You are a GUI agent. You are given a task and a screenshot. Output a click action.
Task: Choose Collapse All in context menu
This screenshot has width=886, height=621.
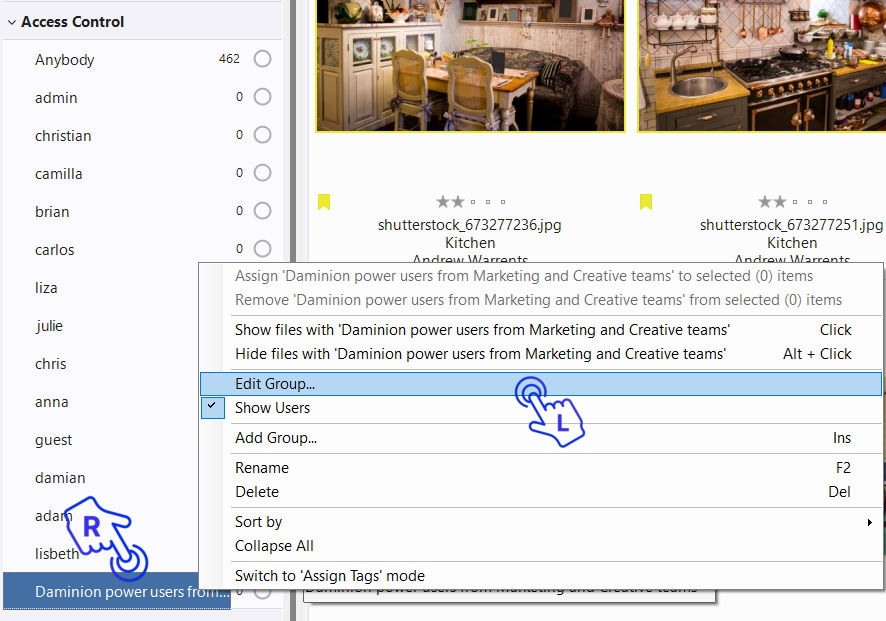coord(274,546)
